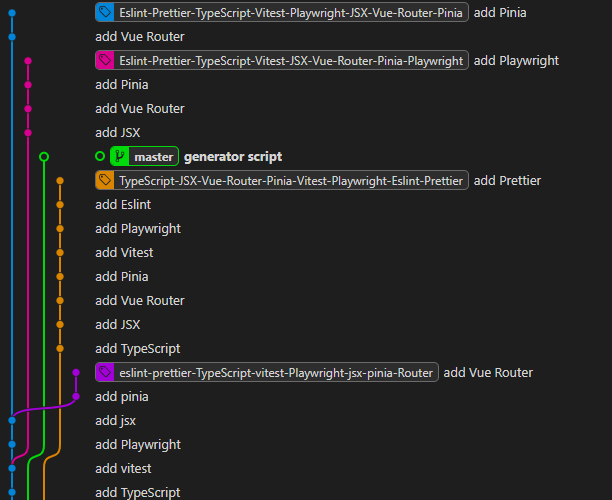Viewport: 612px width, 500px height.
Task: Select the add Playwright commit beside the pink tag
Action: (516, 61)
